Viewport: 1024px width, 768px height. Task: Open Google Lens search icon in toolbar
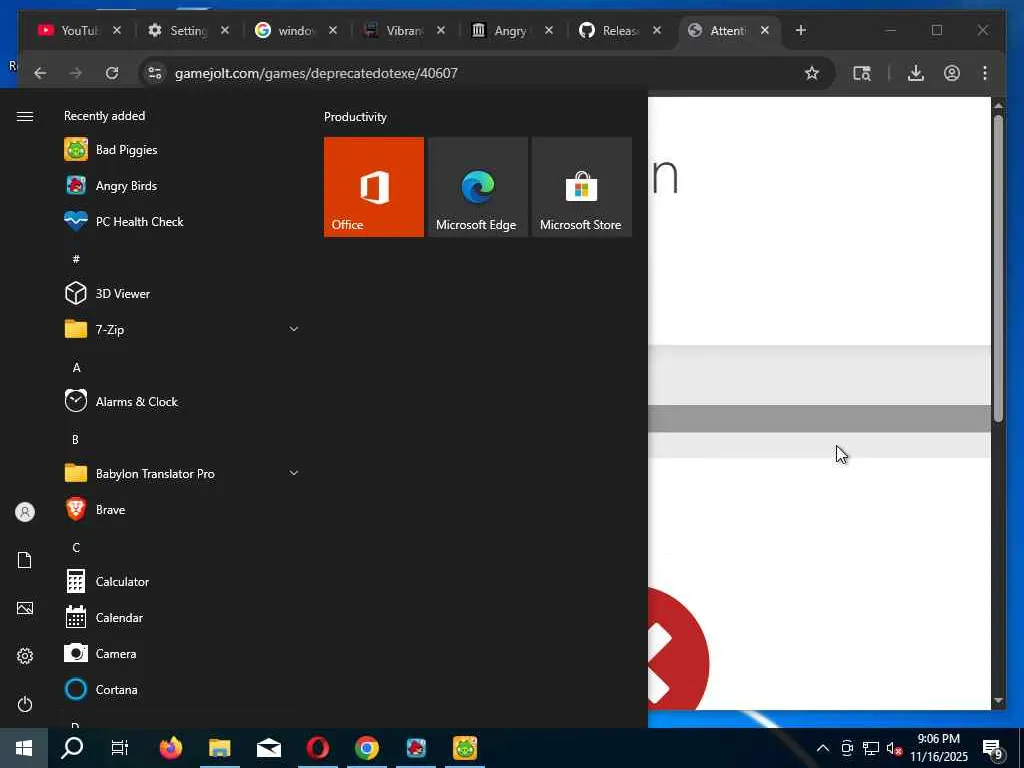click(x=861, y=72)
